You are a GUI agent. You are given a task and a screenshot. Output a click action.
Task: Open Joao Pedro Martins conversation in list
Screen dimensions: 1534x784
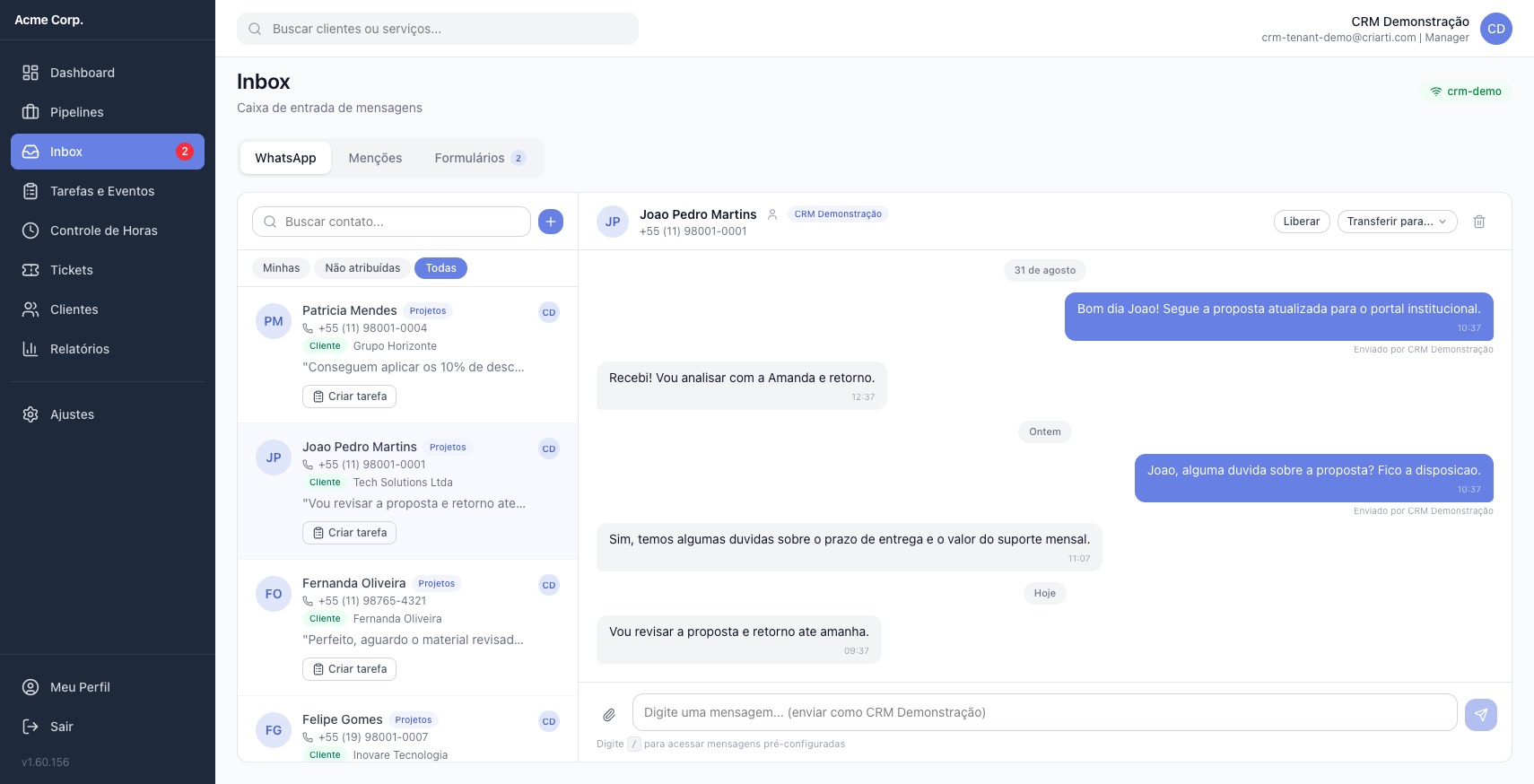point(407,492)
